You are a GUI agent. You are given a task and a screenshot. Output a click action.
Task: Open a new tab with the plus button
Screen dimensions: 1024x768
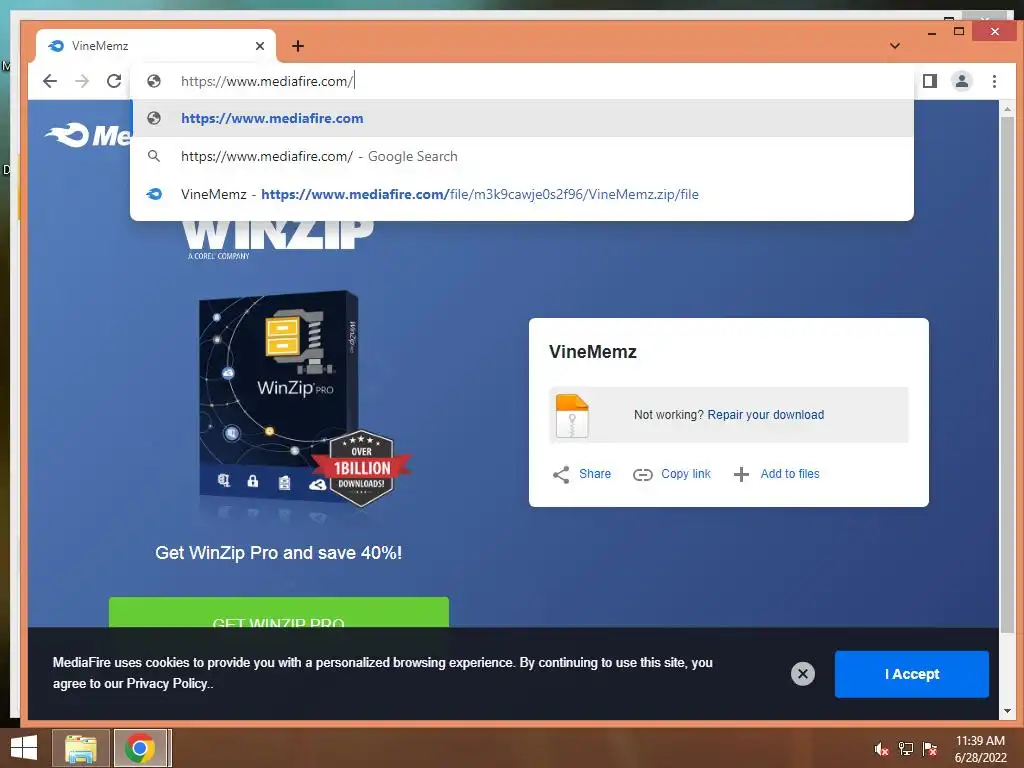point(298,46)
